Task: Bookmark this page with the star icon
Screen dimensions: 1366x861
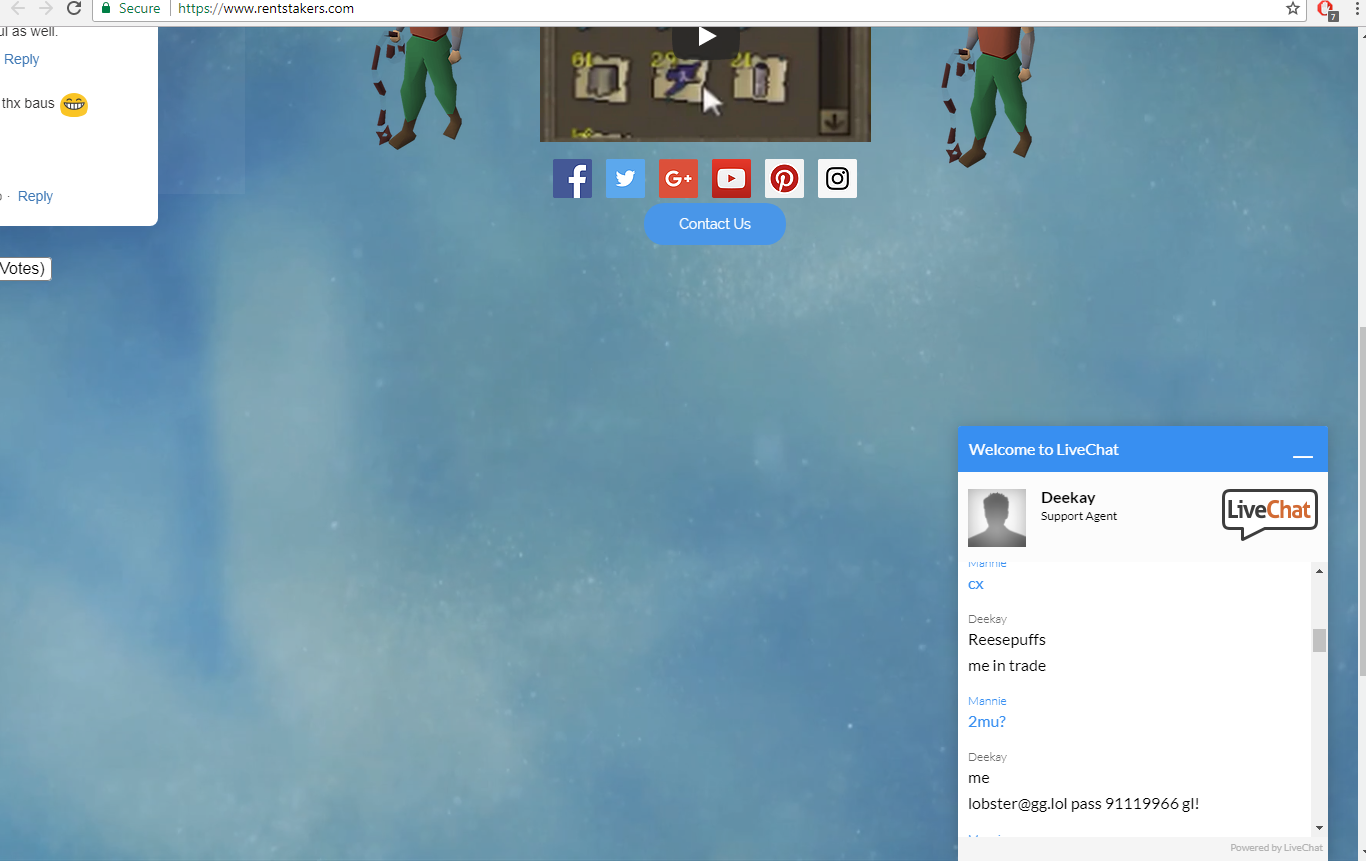Action: (x=1293, y=8)
